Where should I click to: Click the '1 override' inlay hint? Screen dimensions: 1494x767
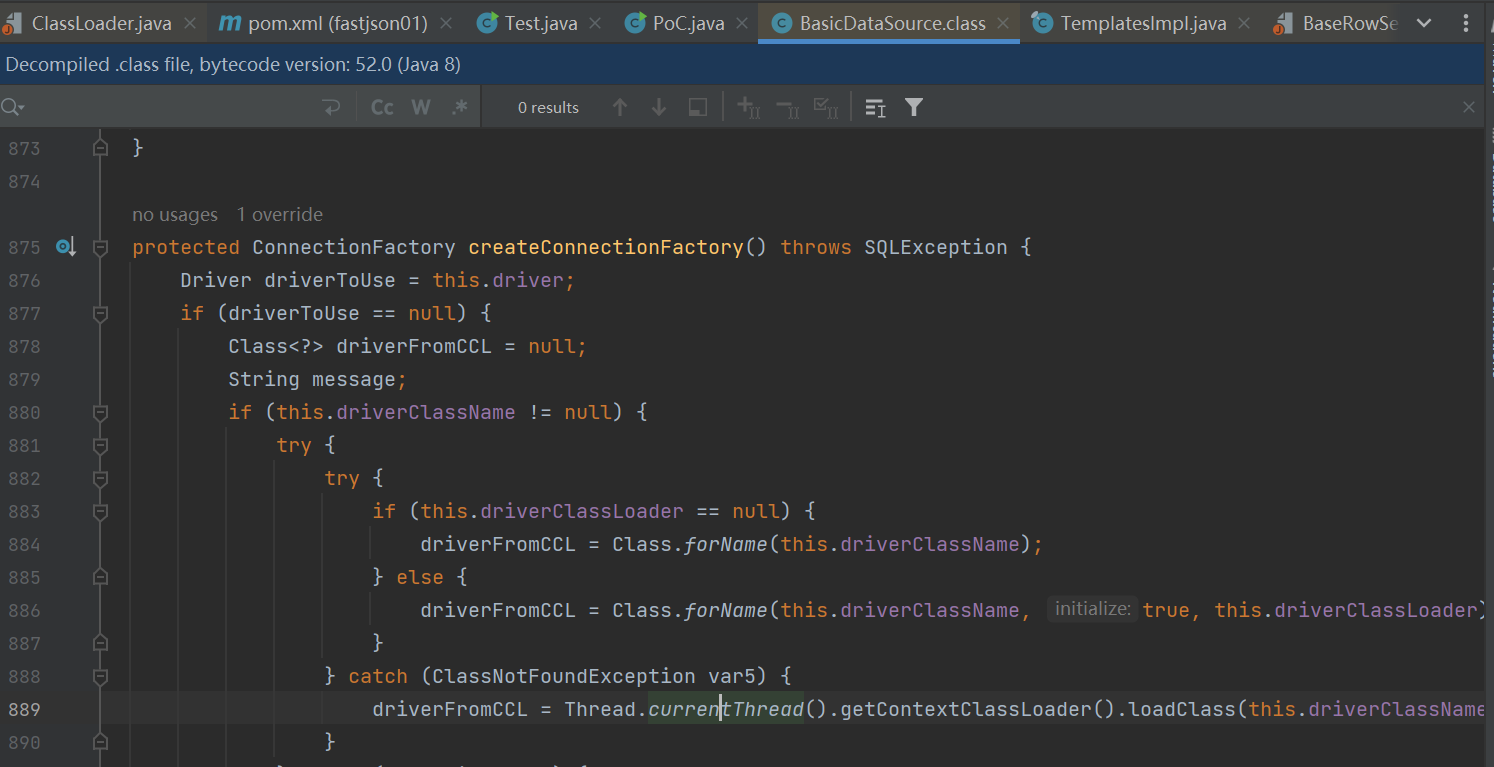[x=279, y=215]
